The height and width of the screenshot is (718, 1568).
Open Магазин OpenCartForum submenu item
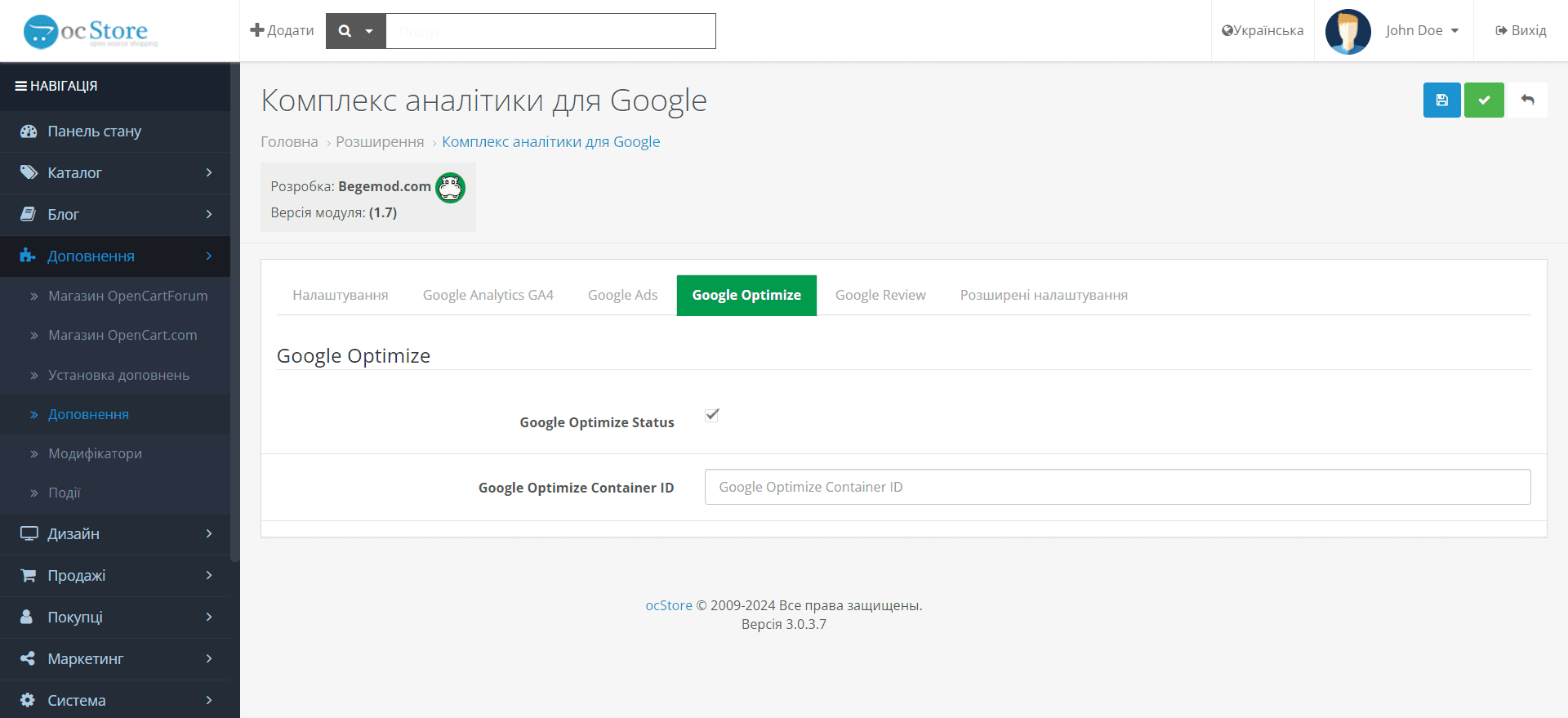pos(115,296)
